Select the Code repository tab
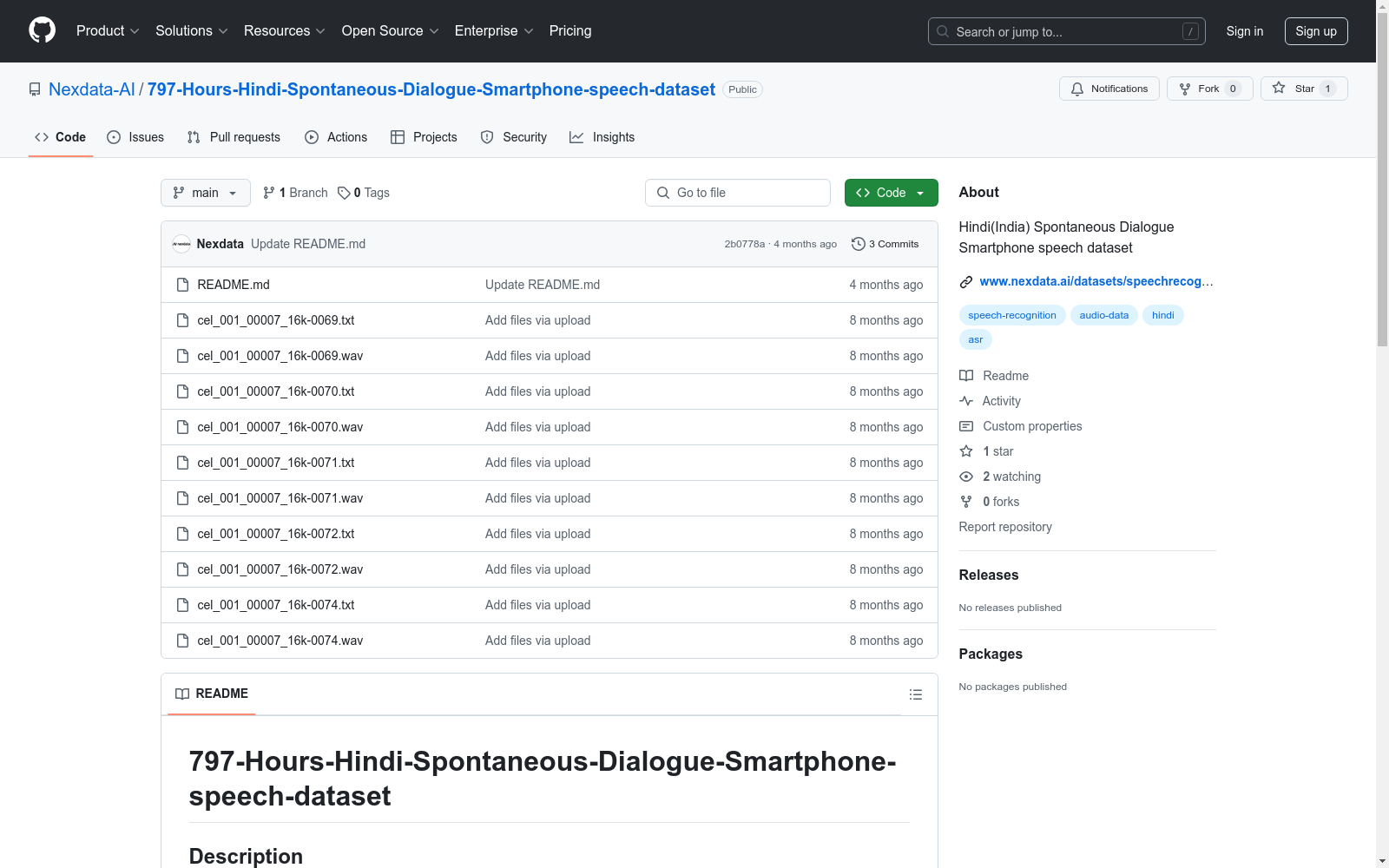 pyautogui.click(x=61, y=137)
